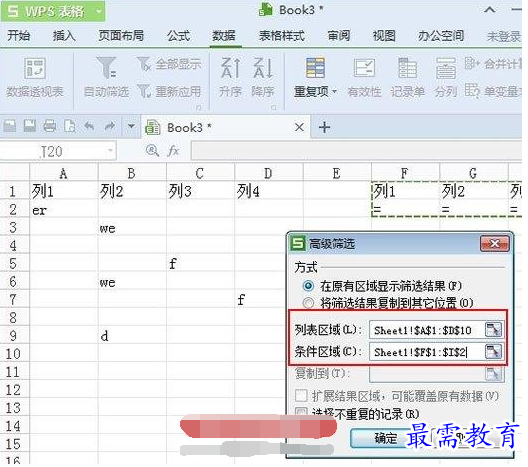Screen dimensions: 528x467
Task: Redo the last action
Action: [109, 127]
